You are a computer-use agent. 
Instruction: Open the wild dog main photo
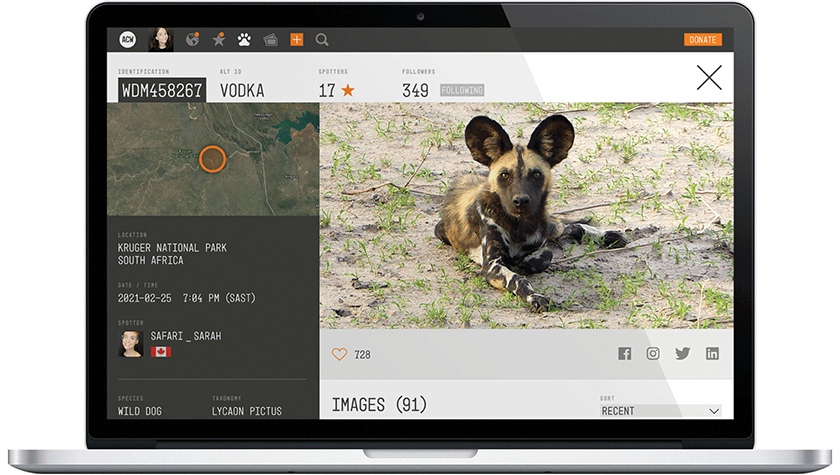tap(527, 216)
